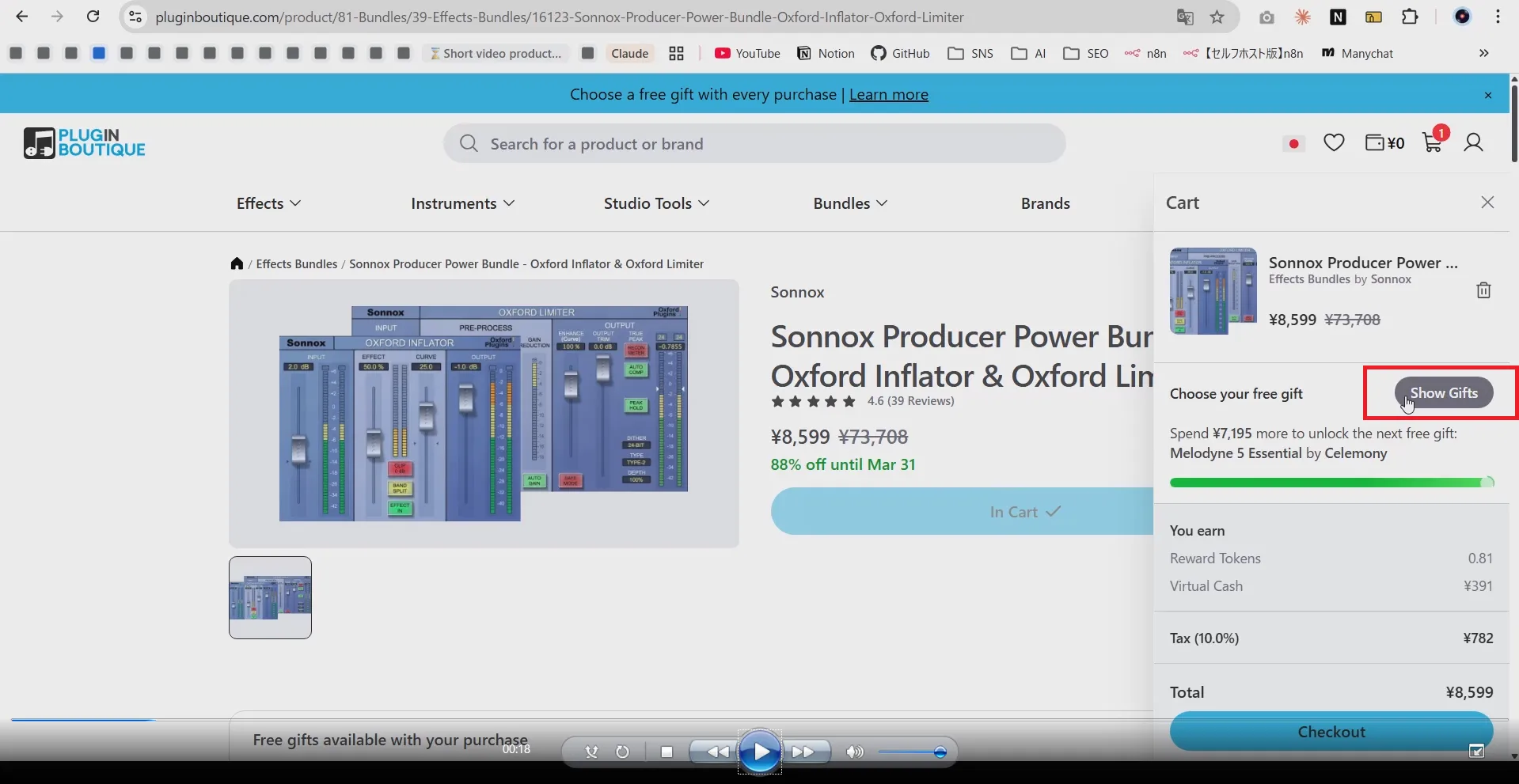The image size is (1519, 784).
Task: Adjust the media player volume slider
Action: coord(940,752)
